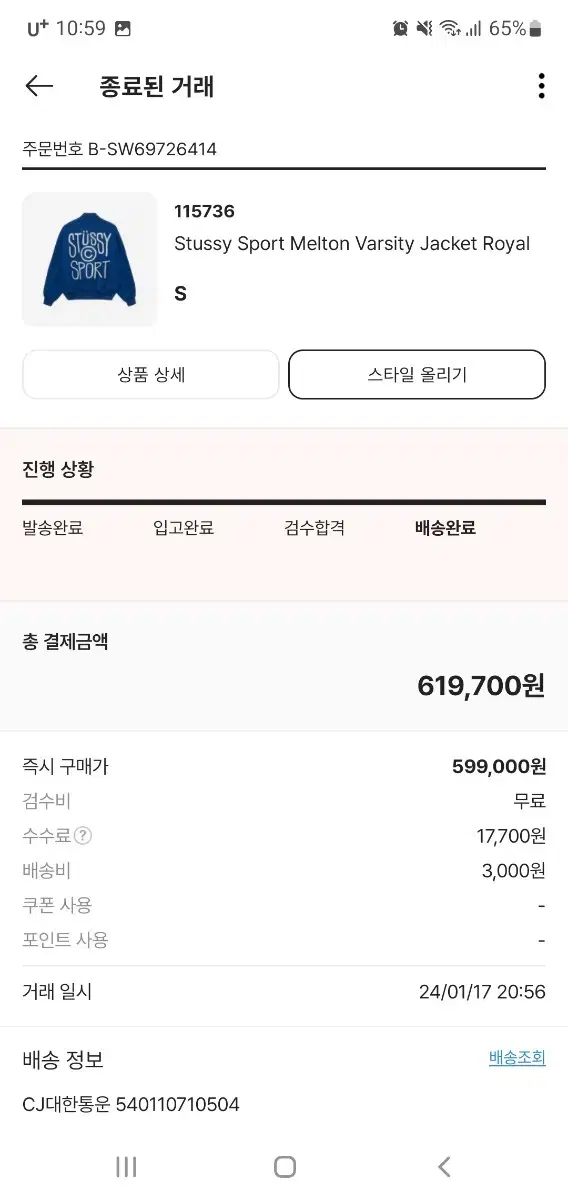Open the Stussy jacket product thumbnail

click(90, 259)
